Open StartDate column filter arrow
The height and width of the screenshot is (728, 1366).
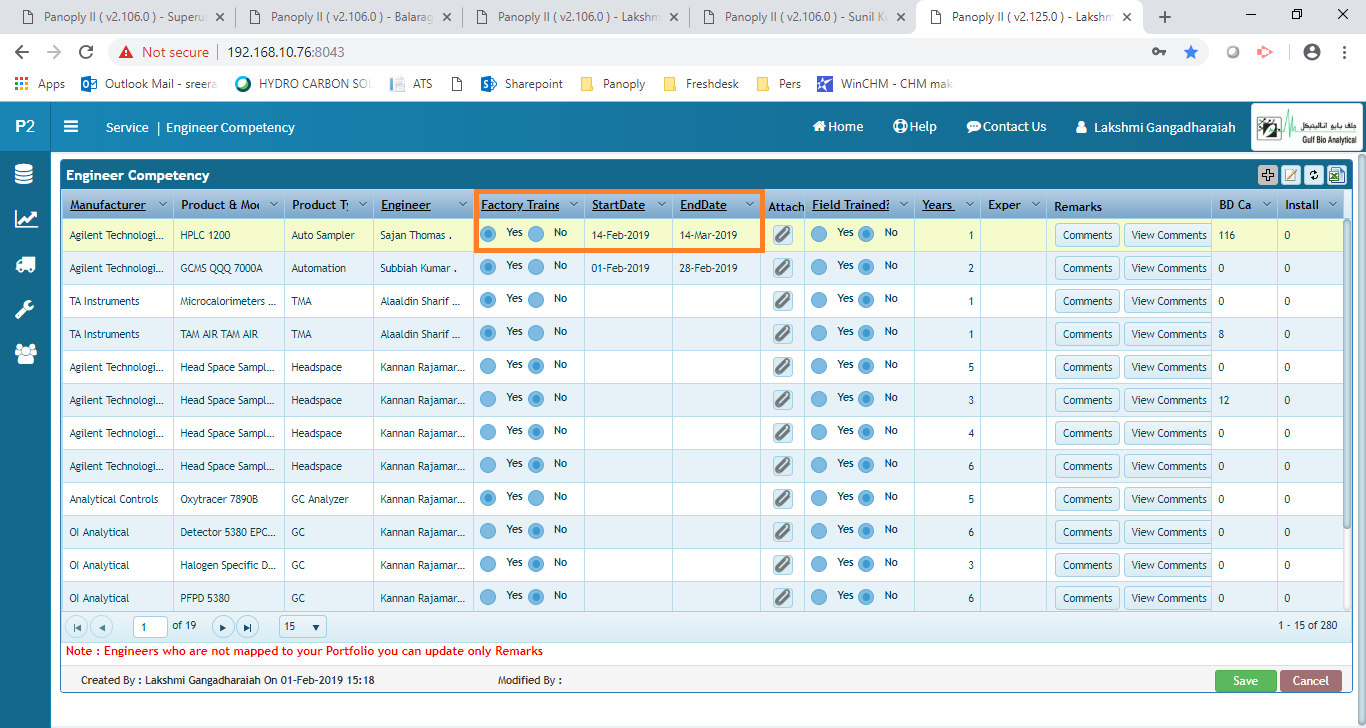662,205
